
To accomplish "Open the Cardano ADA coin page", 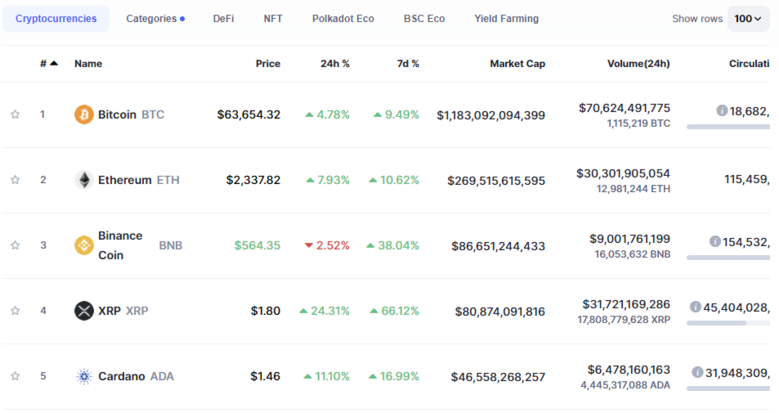I will pyautogui.click(x=136, y=376).
